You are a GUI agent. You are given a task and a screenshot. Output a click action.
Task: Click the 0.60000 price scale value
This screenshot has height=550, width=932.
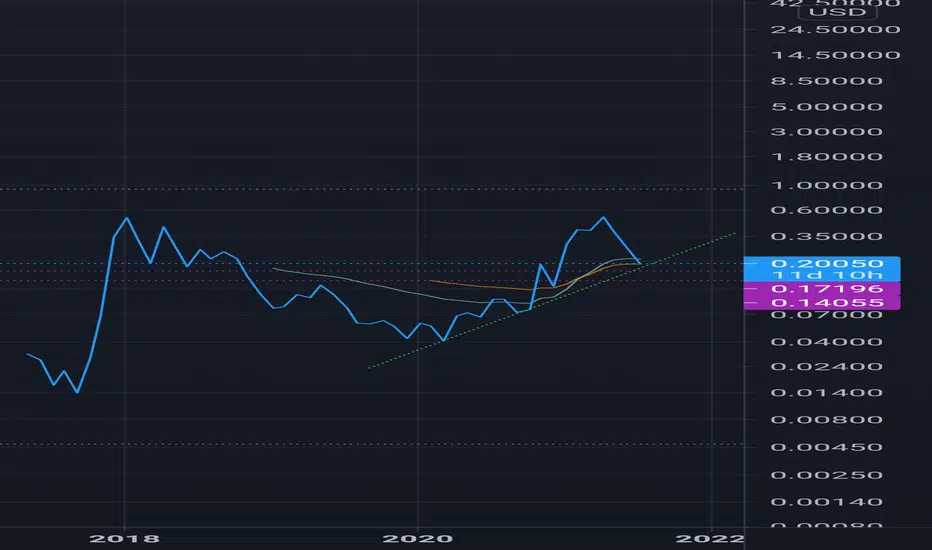[x=826, y=210]
